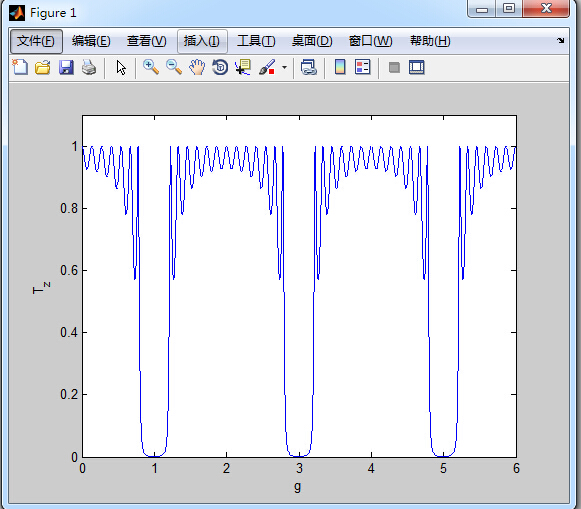Viewport: 581px width, 509px height.
Task: Save figure using floppy disk icon
Action: pos(66,67)
